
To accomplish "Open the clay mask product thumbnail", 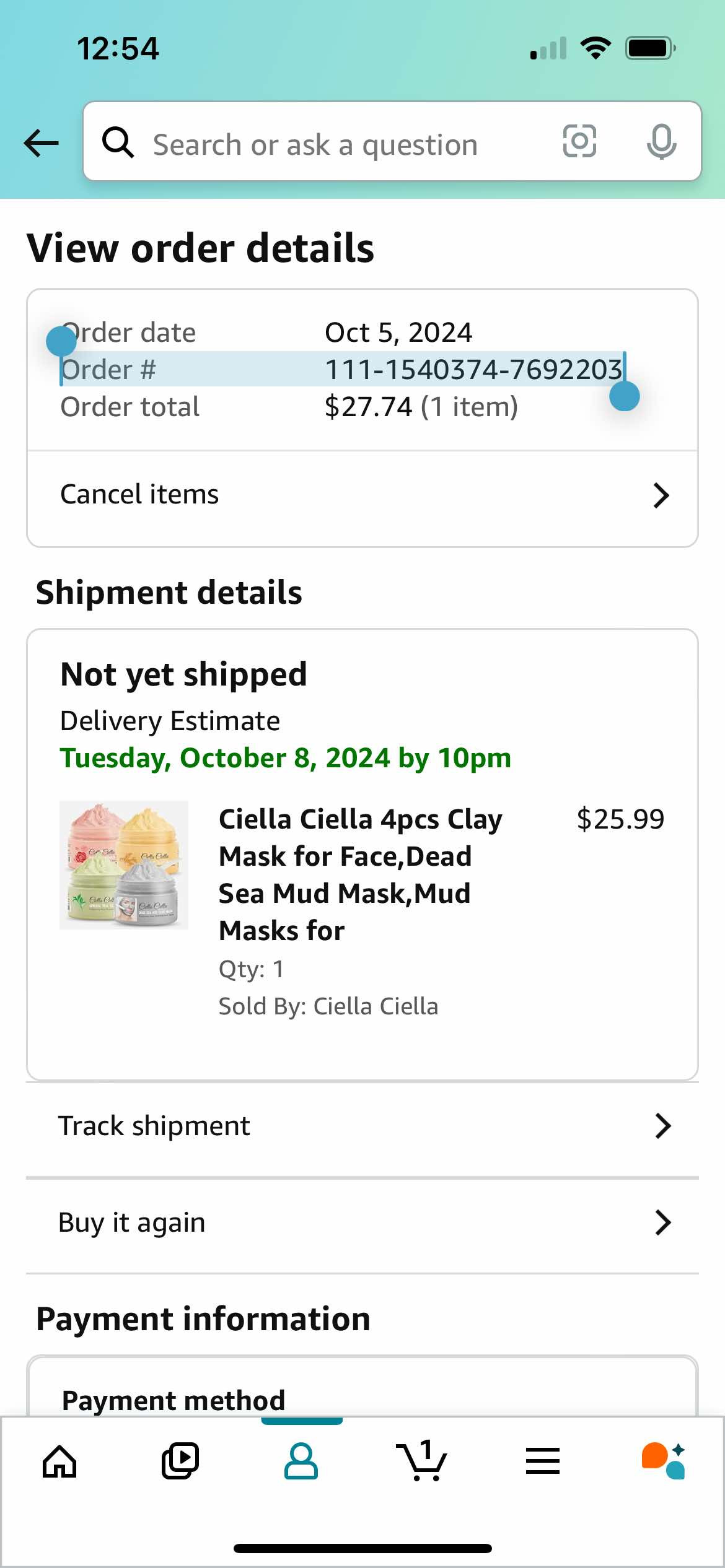I will (124, 865).
